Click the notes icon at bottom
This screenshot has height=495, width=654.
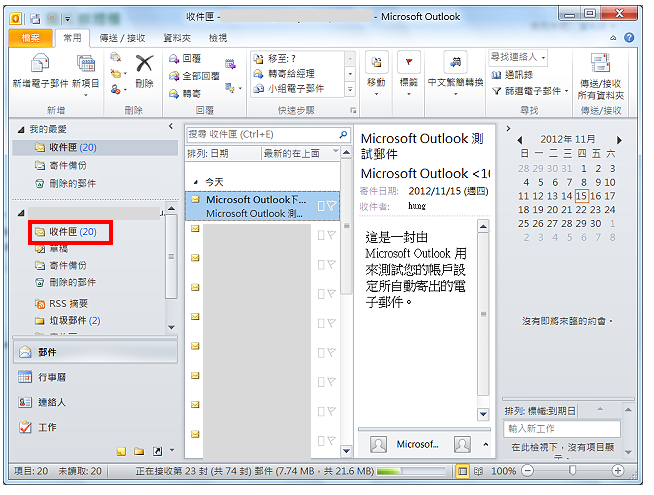point(121,451)
